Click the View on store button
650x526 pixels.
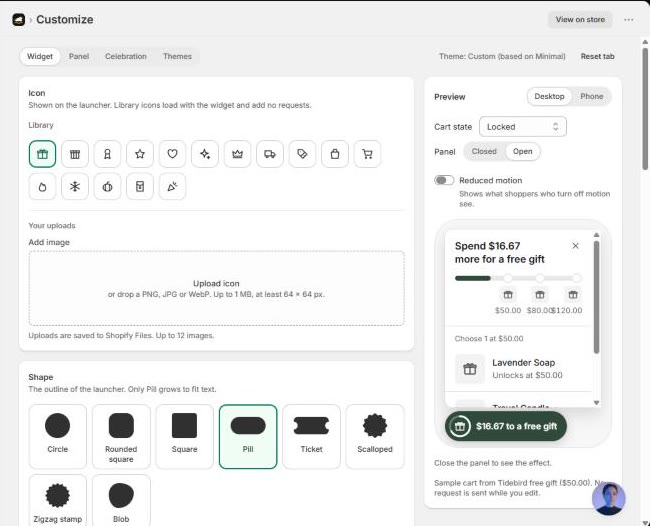[x=580, y=19]
